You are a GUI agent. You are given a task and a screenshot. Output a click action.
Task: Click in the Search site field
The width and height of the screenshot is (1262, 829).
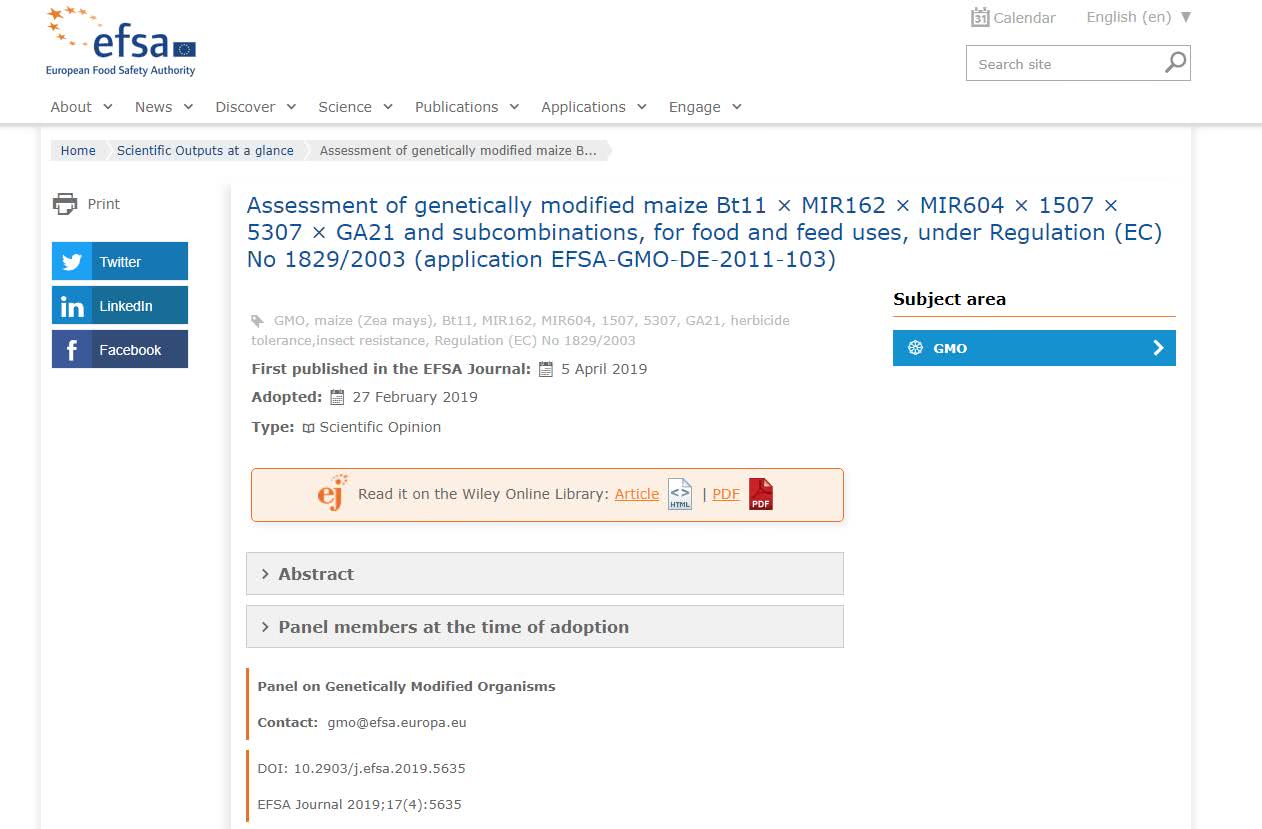click(x=1065, y=64)
